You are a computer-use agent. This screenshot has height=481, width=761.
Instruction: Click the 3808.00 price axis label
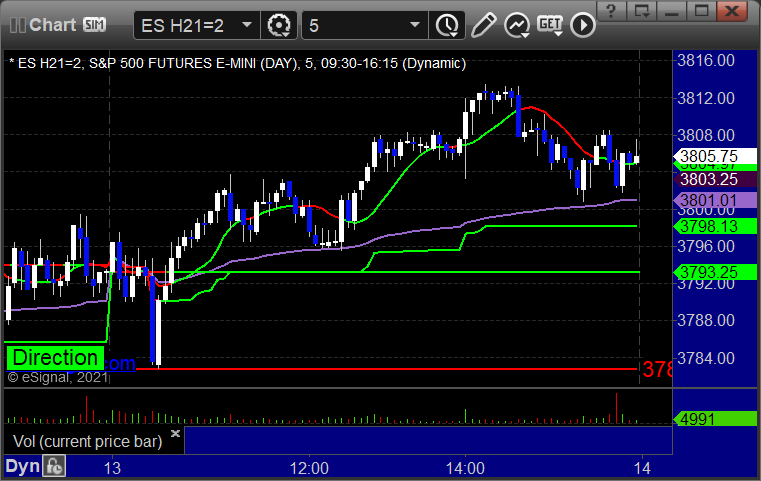click(706, 135)
